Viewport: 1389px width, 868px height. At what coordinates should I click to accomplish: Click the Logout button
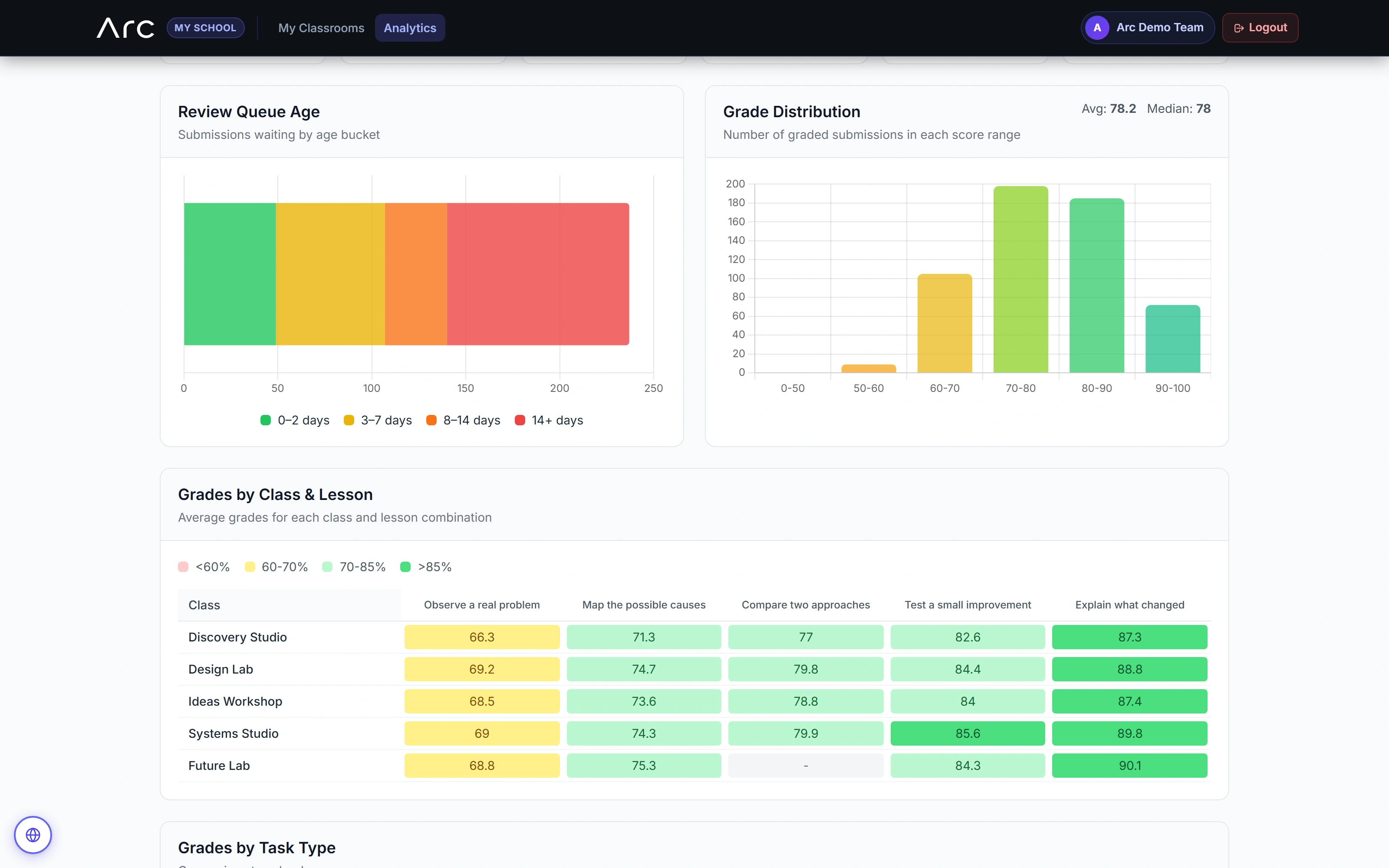click(x=1260, y=27)
